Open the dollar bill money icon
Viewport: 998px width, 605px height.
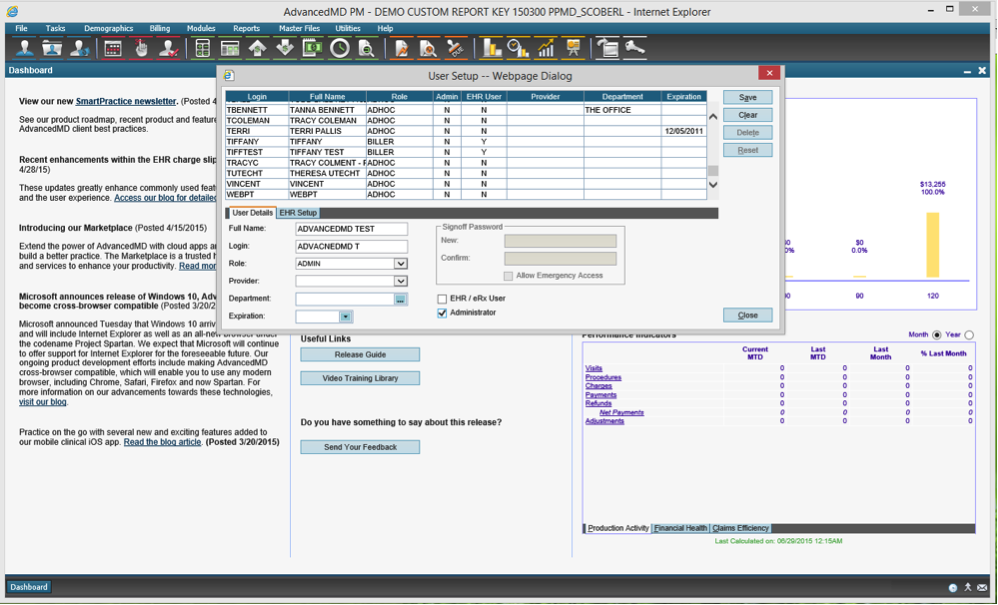click(x=312, y=48)
